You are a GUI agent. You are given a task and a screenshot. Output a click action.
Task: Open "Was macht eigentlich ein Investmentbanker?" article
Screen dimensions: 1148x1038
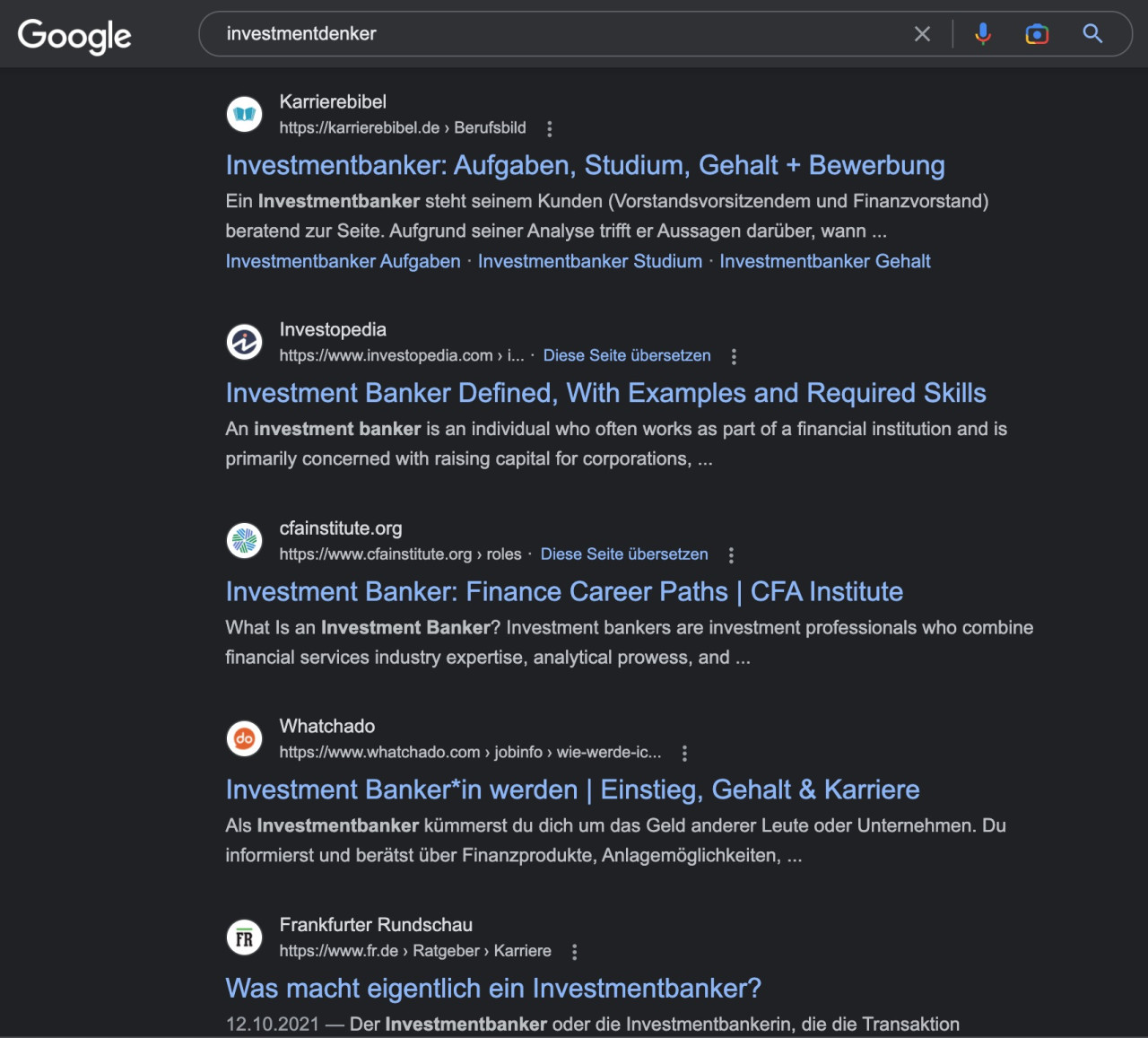[x=493, y=988]
